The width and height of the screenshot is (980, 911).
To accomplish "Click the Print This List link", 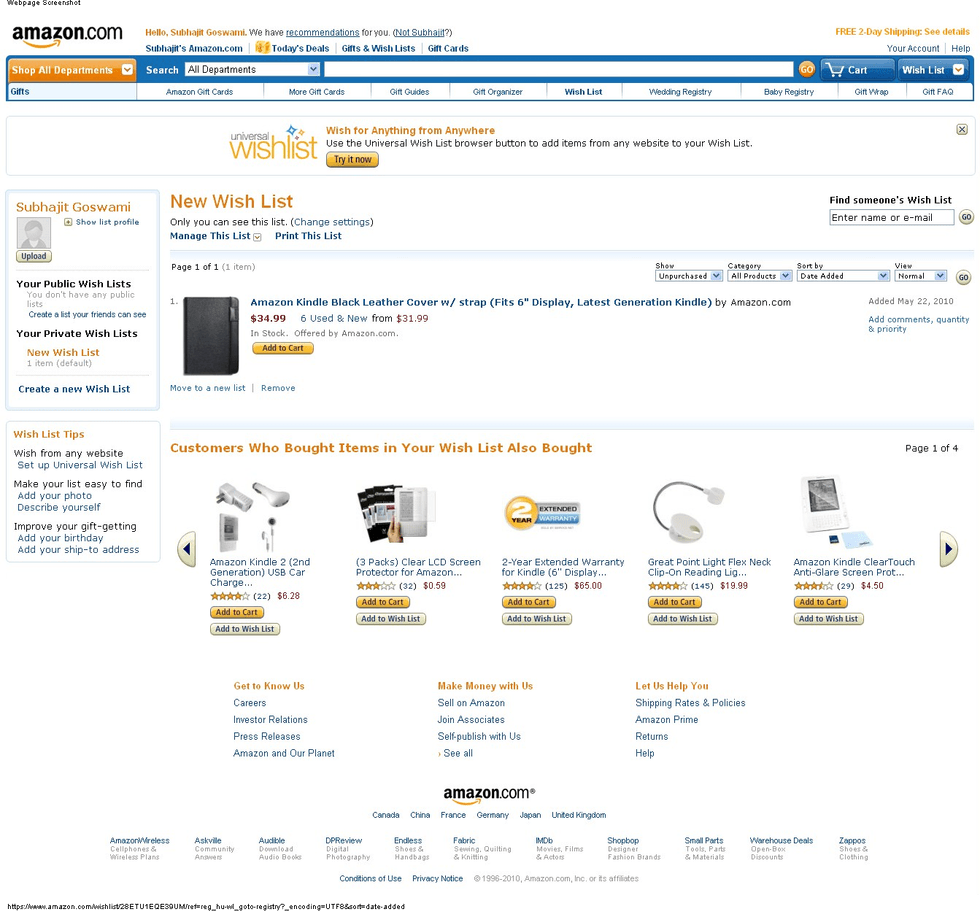I will pos(308,236).
